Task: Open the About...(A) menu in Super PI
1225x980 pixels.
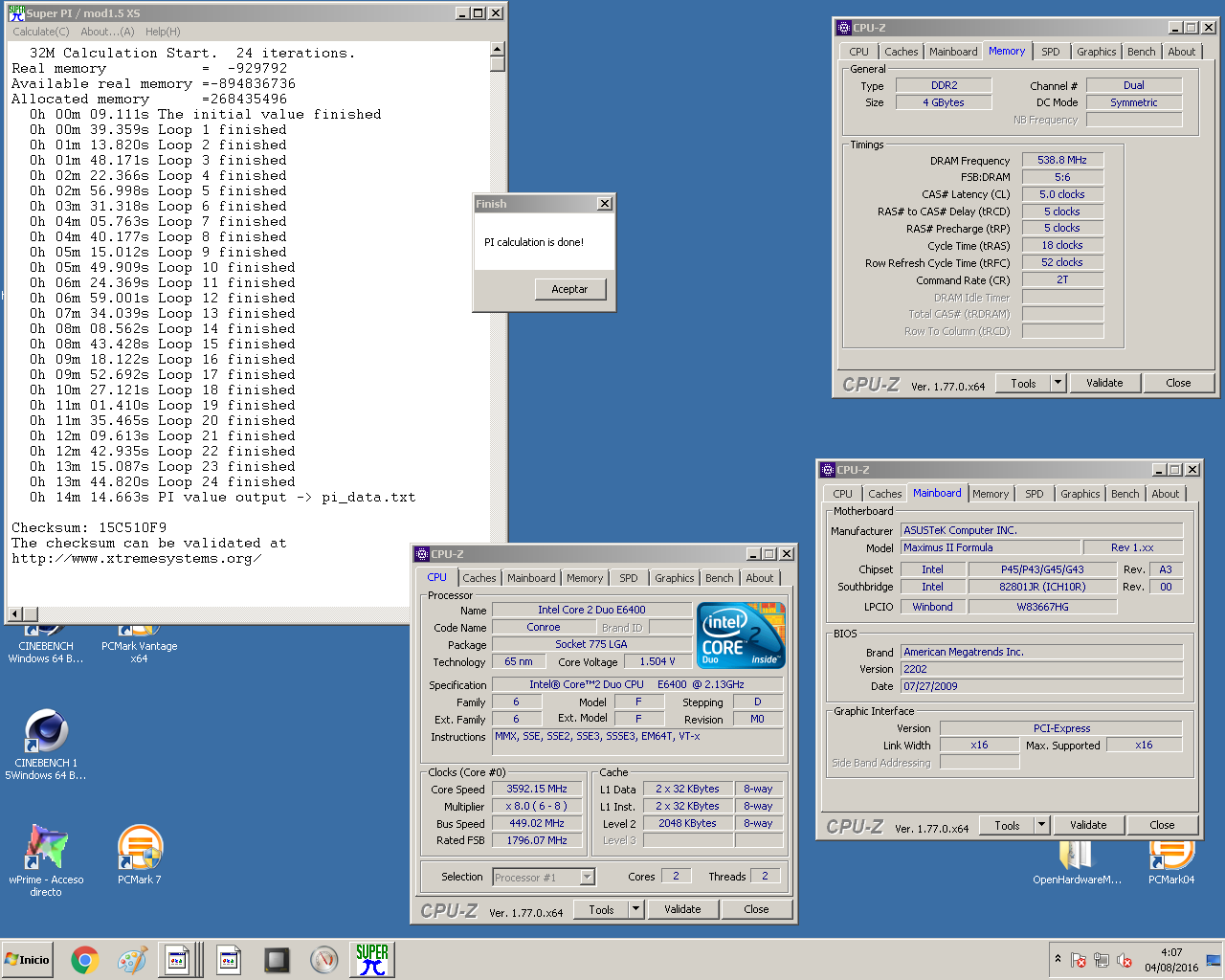Action: click(107, 32)
